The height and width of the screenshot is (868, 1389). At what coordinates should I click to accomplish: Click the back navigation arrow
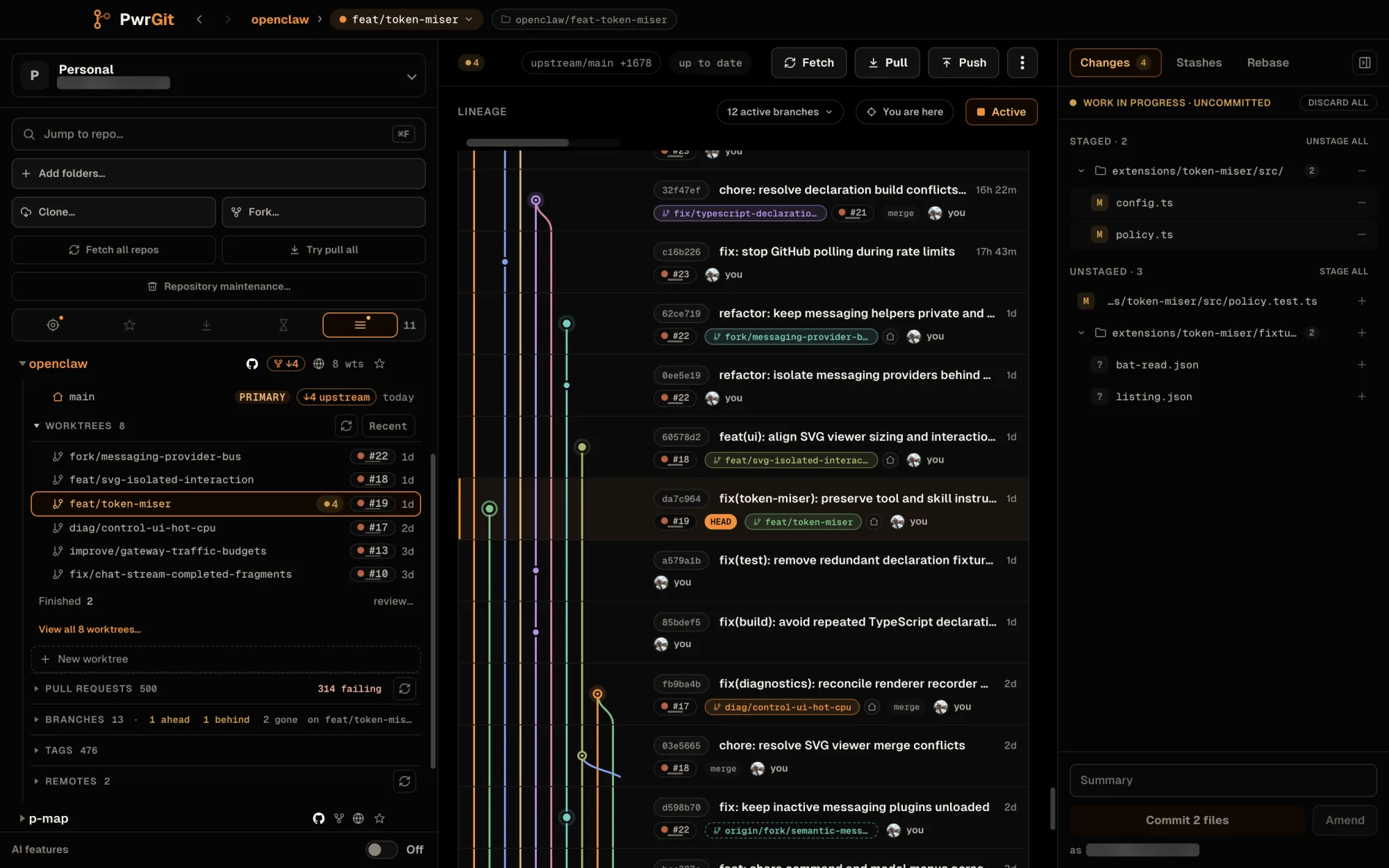tap(199, 19)
